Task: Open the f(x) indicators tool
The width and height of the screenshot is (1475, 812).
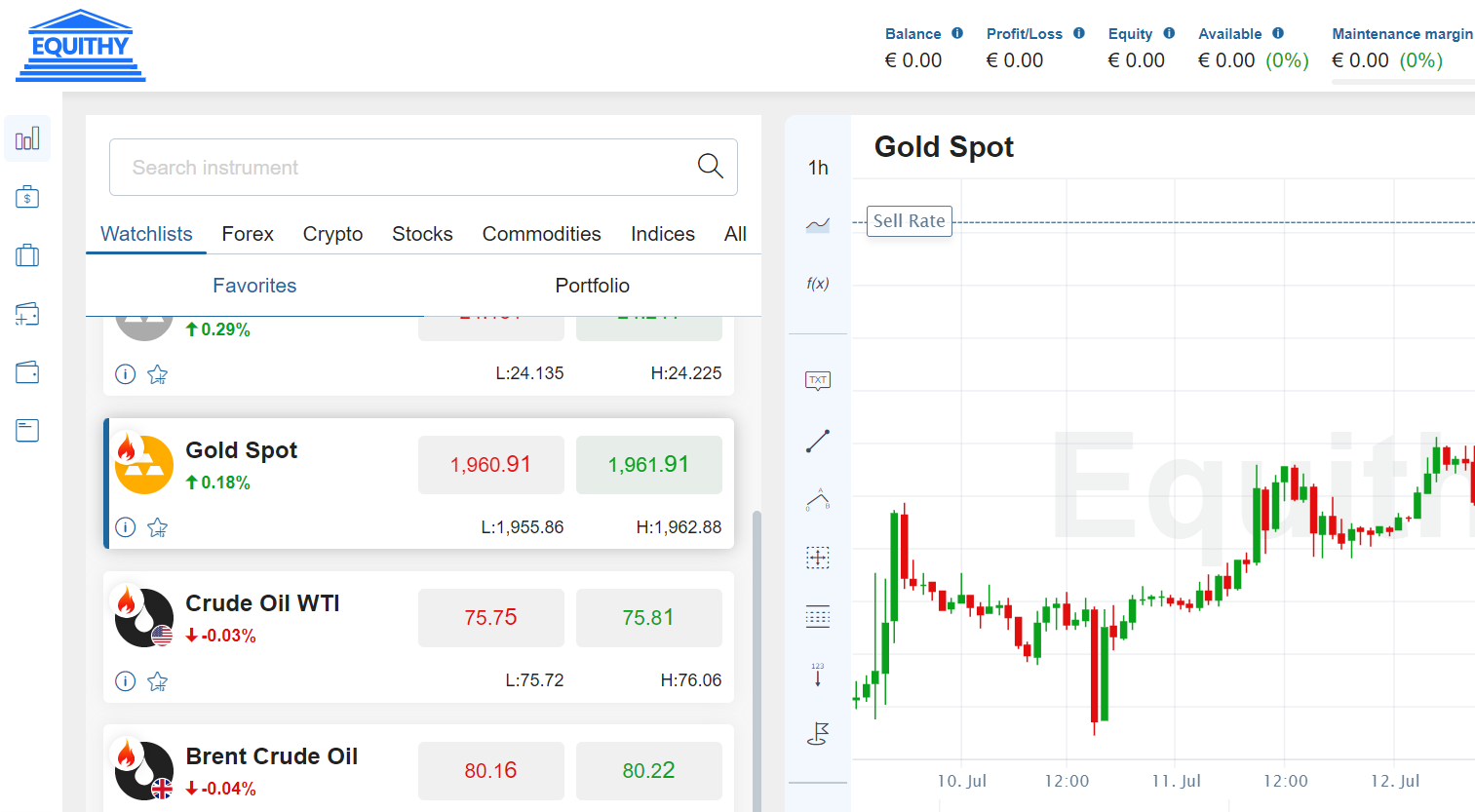Action: pyautogui.click(x=818, y=284)
